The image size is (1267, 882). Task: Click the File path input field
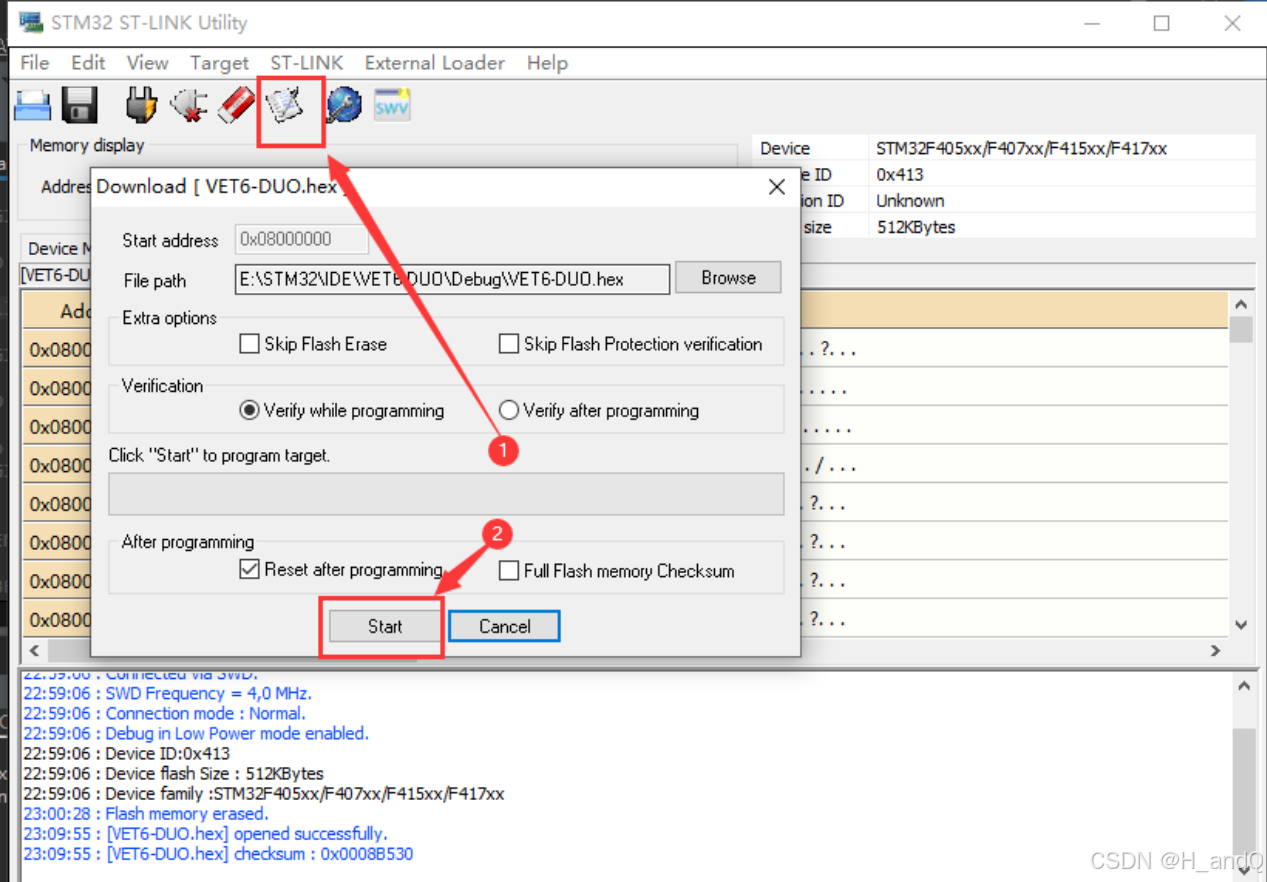[x=452, y=279]
